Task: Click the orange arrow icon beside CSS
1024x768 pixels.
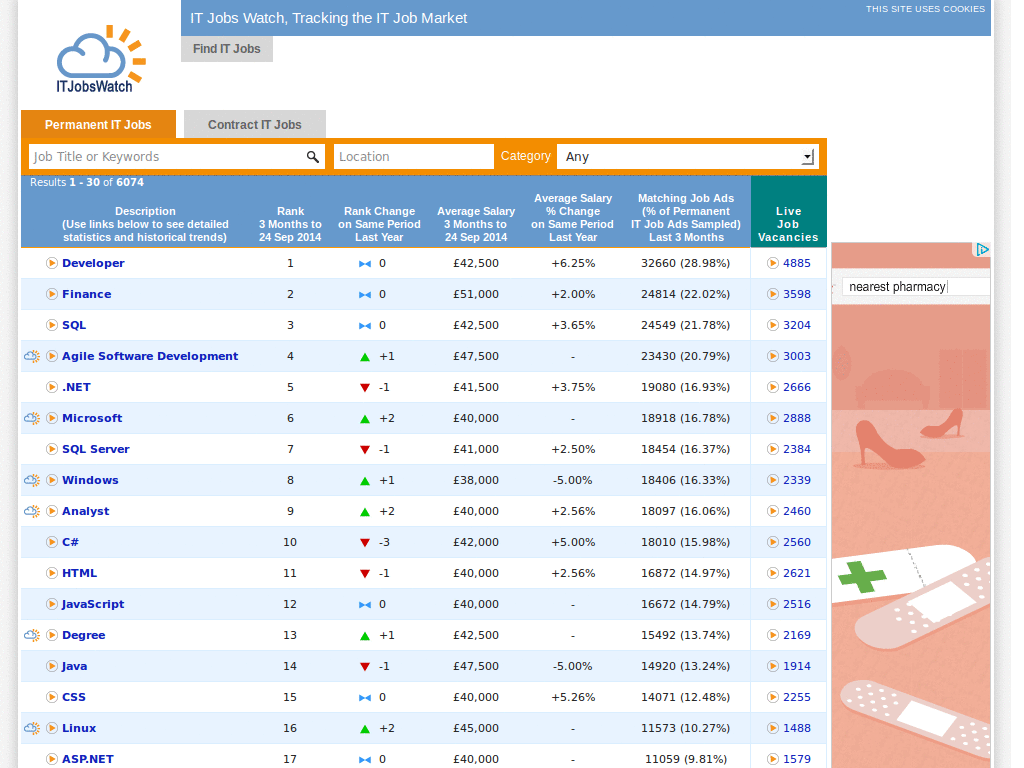Action: (52, 697)
